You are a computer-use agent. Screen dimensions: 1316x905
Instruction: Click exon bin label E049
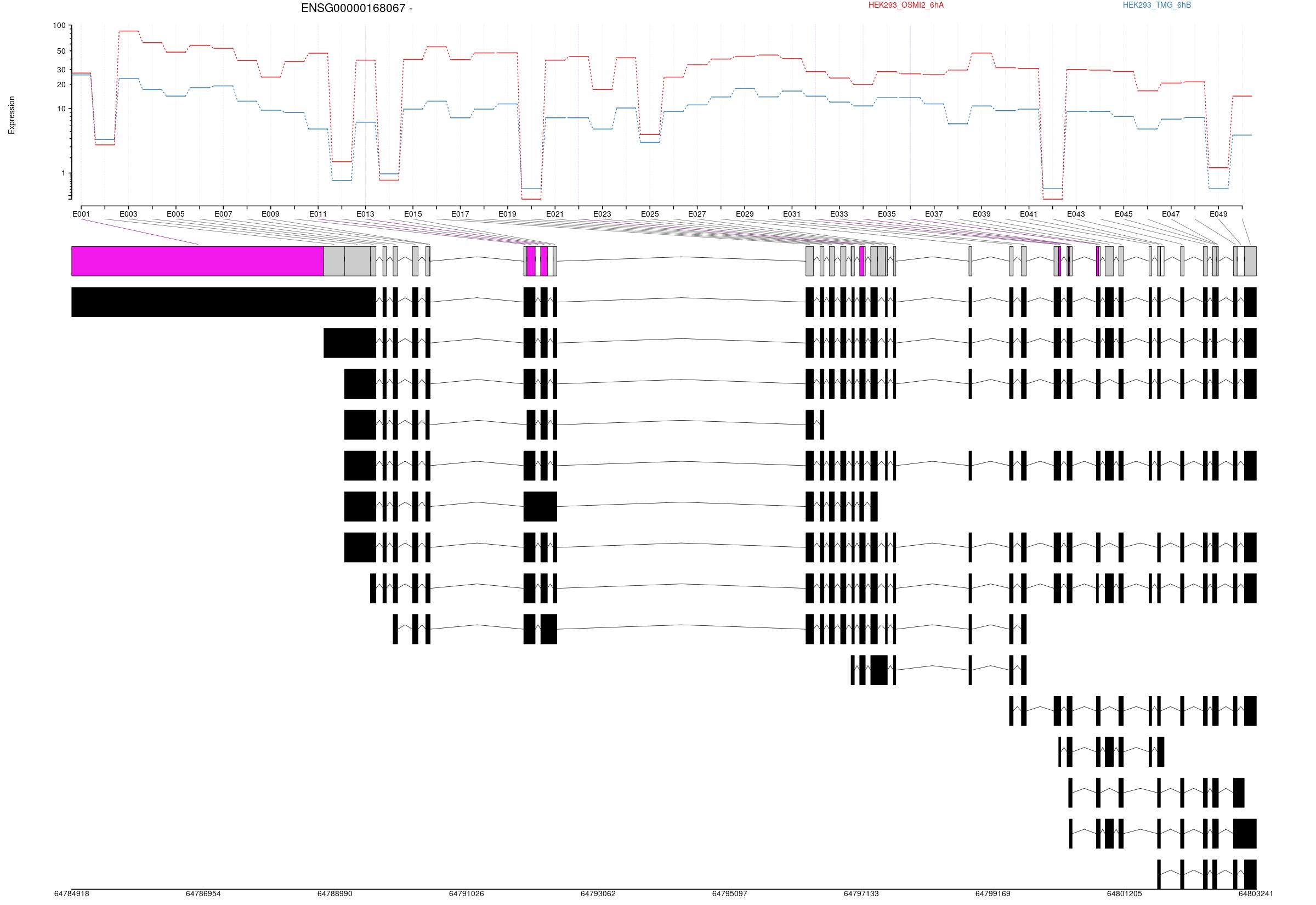pyautogui.click(x=1218, y=214)
